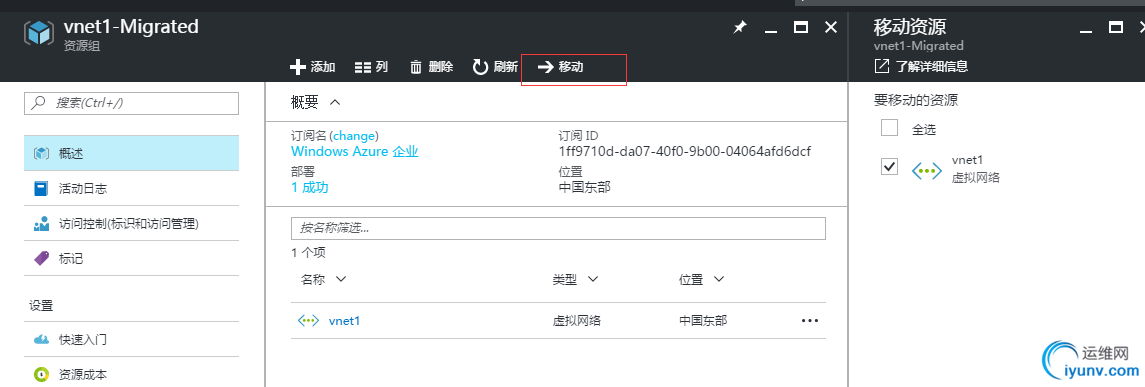Click the 活动日志 book icon
This screenshot has height=387, width=1145.
(41, 188)
